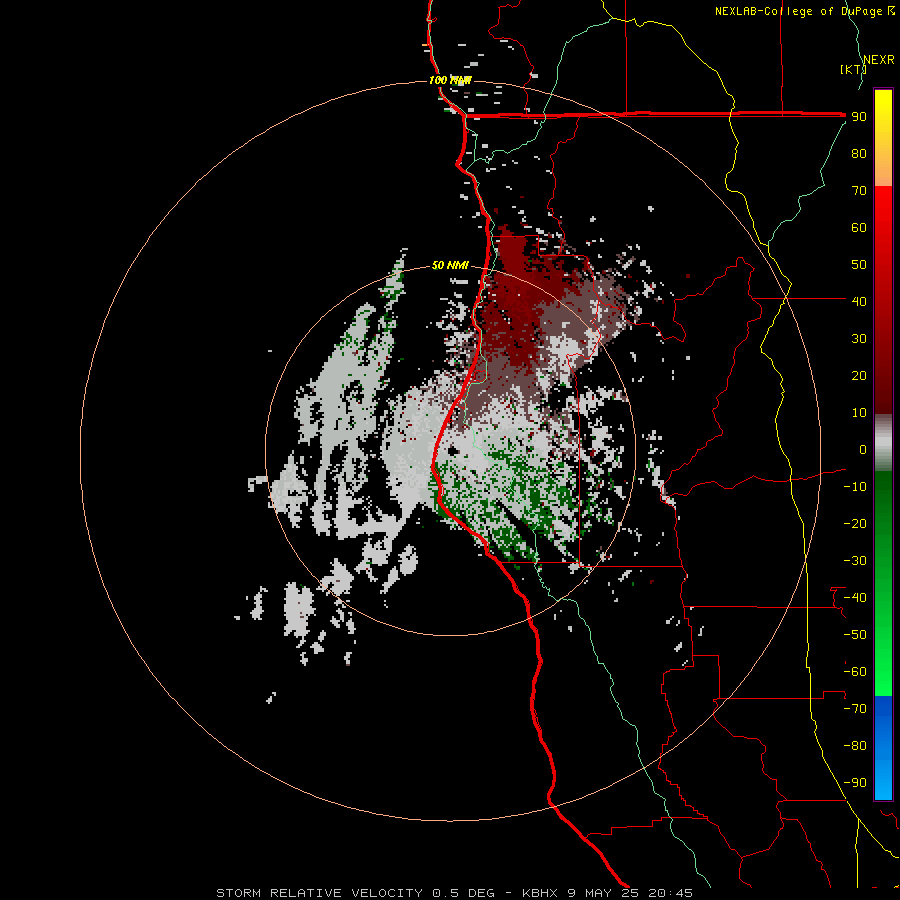Click the '50 NMI' range ring label

(450, 265)
